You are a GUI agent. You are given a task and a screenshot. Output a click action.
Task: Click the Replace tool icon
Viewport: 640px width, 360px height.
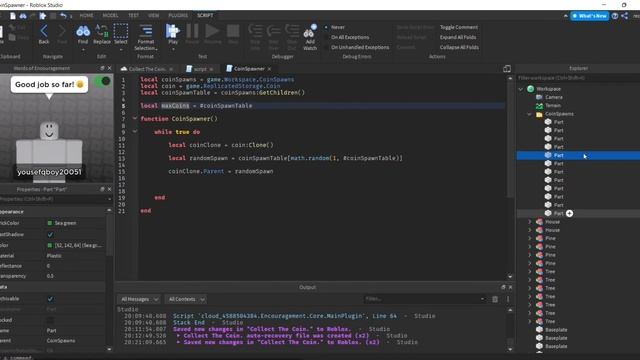pyautogui.click(x=102, y=31)
